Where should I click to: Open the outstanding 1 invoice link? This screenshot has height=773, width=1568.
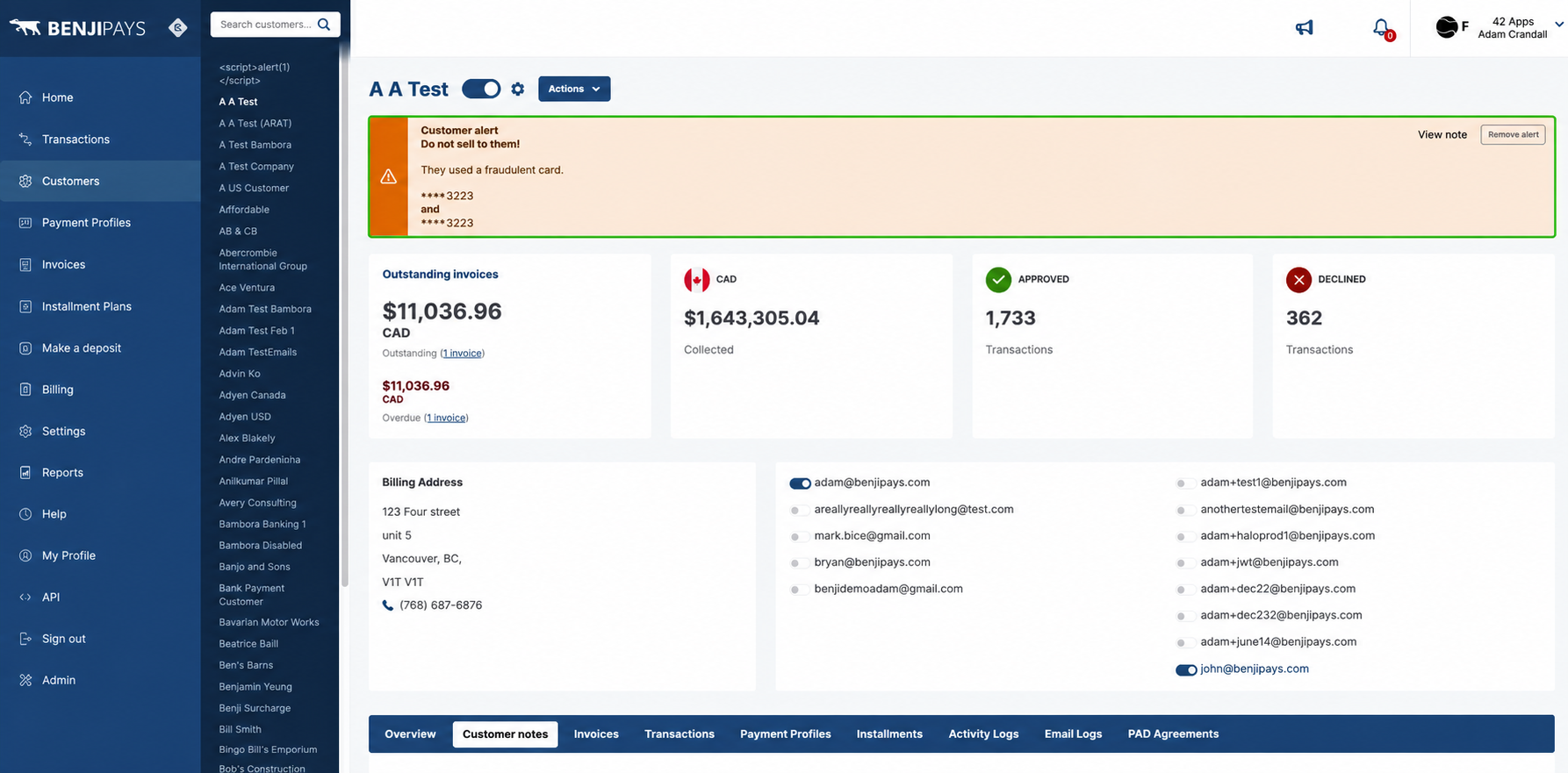[463, 354]
